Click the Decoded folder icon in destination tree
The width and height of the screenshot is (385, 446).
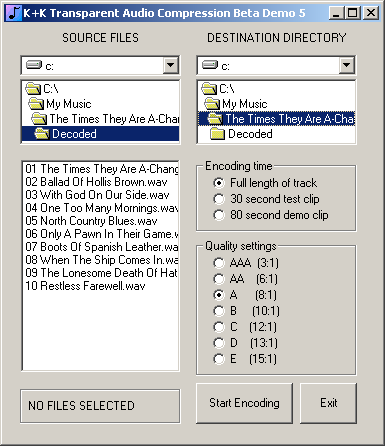(217, 134)
